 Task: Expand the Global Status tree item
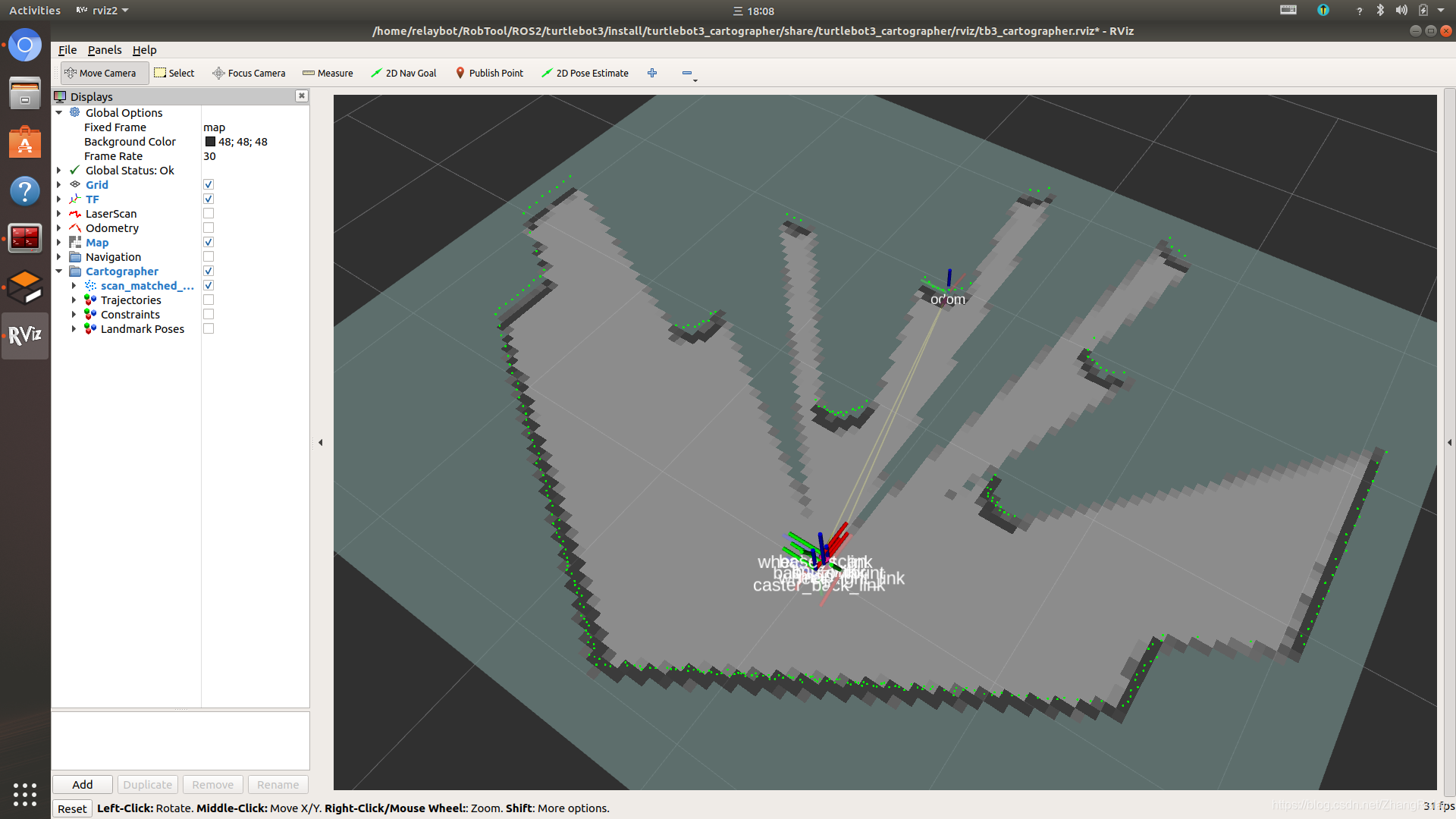pyautogui.click(x=59, y=171)
